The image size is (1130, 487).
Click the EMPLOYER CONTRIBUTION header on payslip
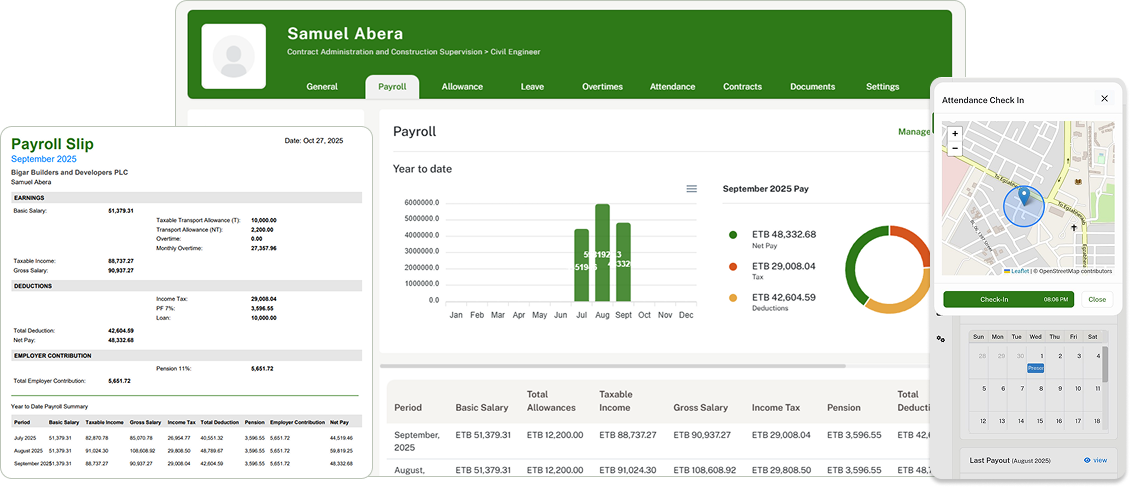pos(187,356)
